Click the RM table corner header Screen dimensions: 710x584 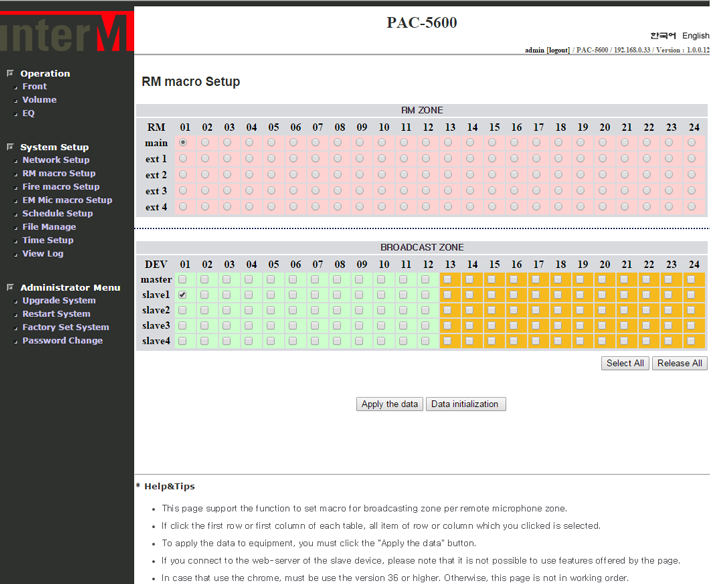click(x=156, y=127)
